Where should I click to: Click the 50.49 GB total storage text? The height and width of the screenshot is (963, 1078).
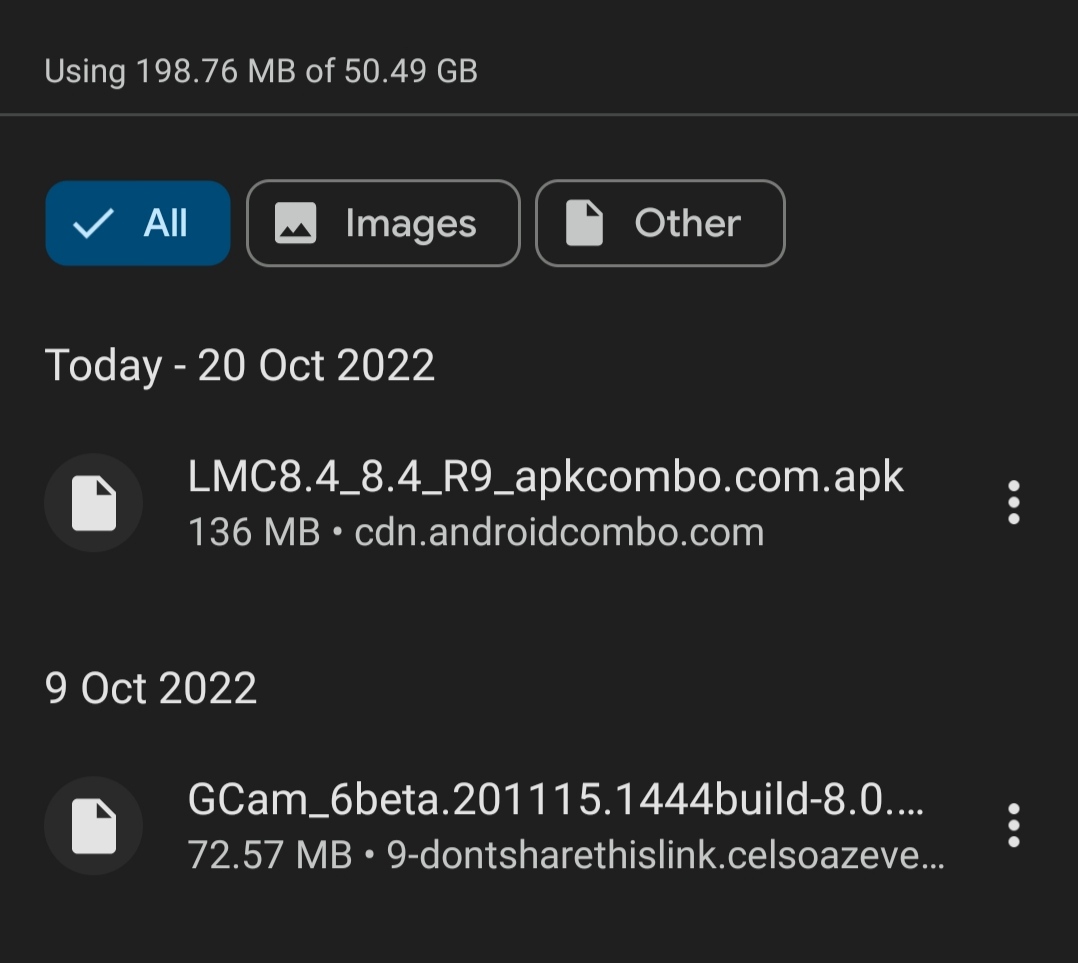point(411,71)
